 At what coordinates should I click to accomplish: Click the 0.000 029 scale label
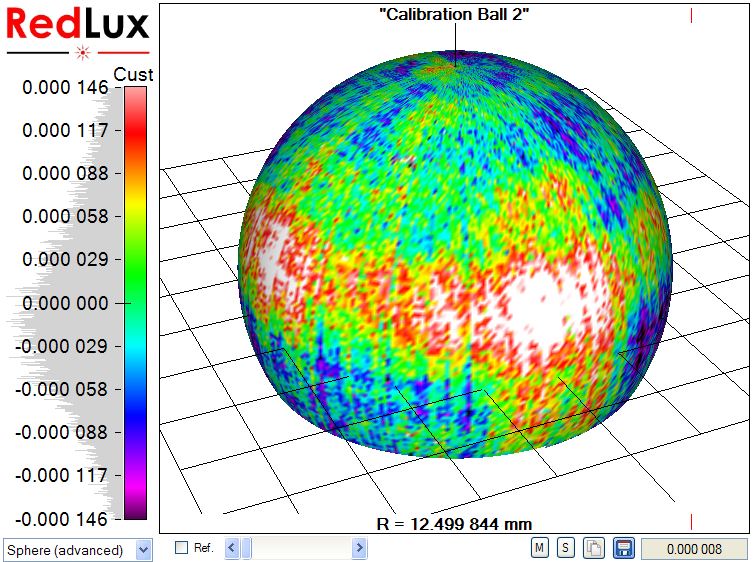(x=65, y=259)
